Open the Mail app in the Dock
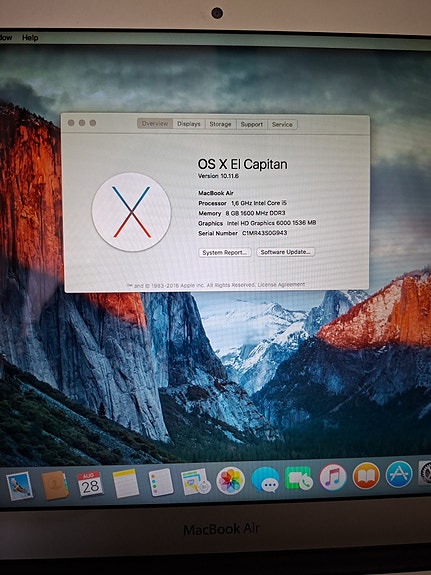 pyautogui.click(x=19, y=486)
